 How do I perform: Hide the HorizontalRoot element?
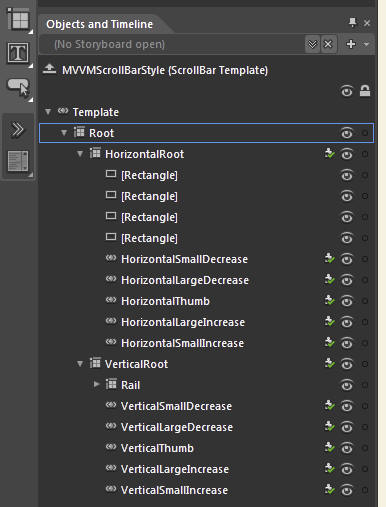pyautogui.click(x=347, y=154)
